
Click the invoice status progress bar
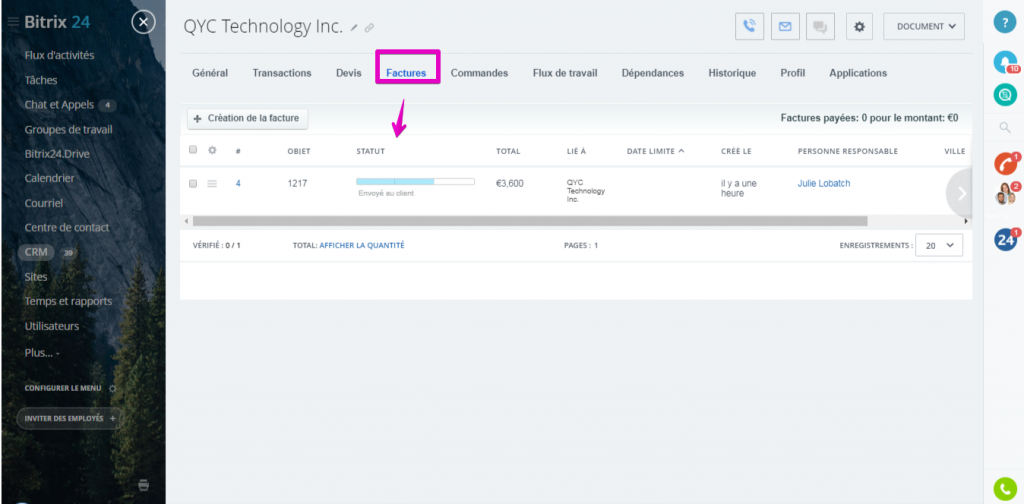coord(415,181)
